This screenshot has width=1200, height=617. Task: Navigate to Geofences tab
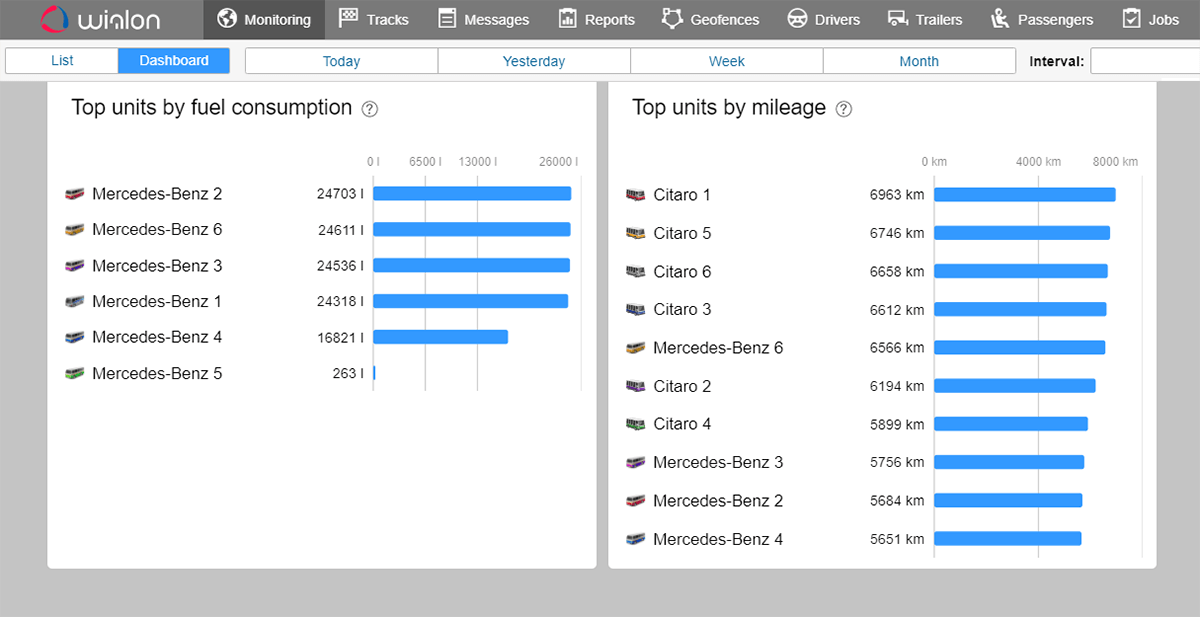click(710, 20)
